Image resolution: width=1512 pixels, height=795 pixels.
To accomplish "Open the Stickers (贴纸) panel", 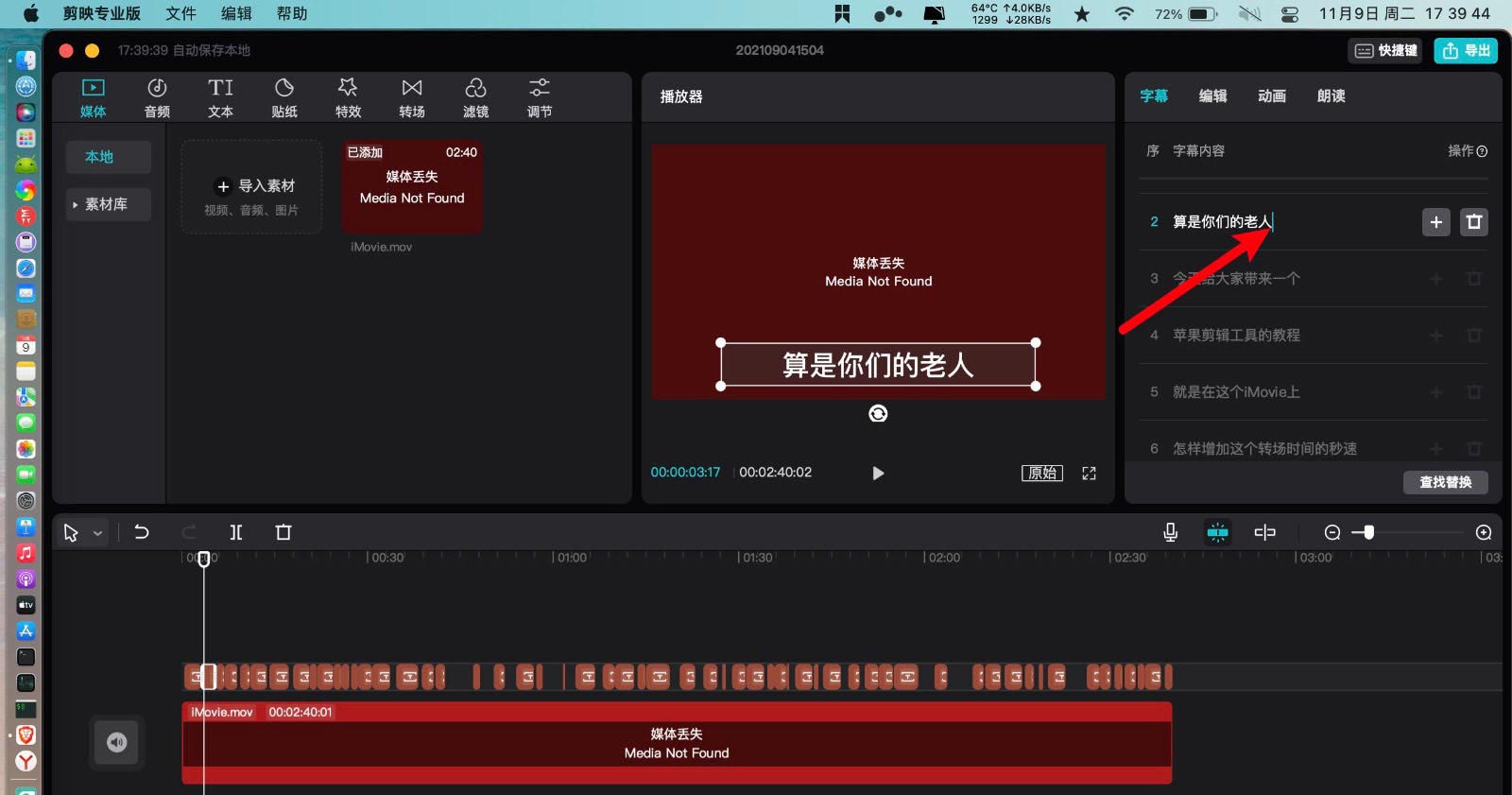I will point(284,97).
